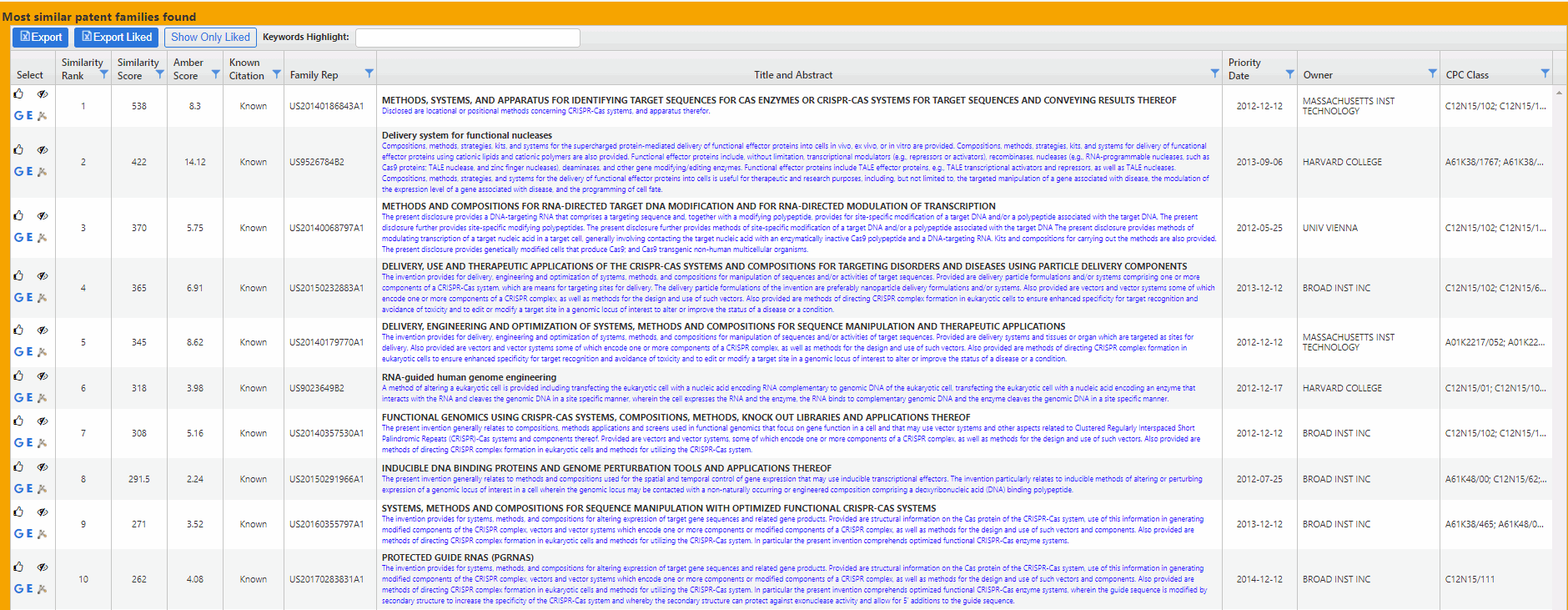Viewport: 1568px width, 610px height.
Task: Click title 'RNA-guided human genome engineering'
Action: [469, 377]
